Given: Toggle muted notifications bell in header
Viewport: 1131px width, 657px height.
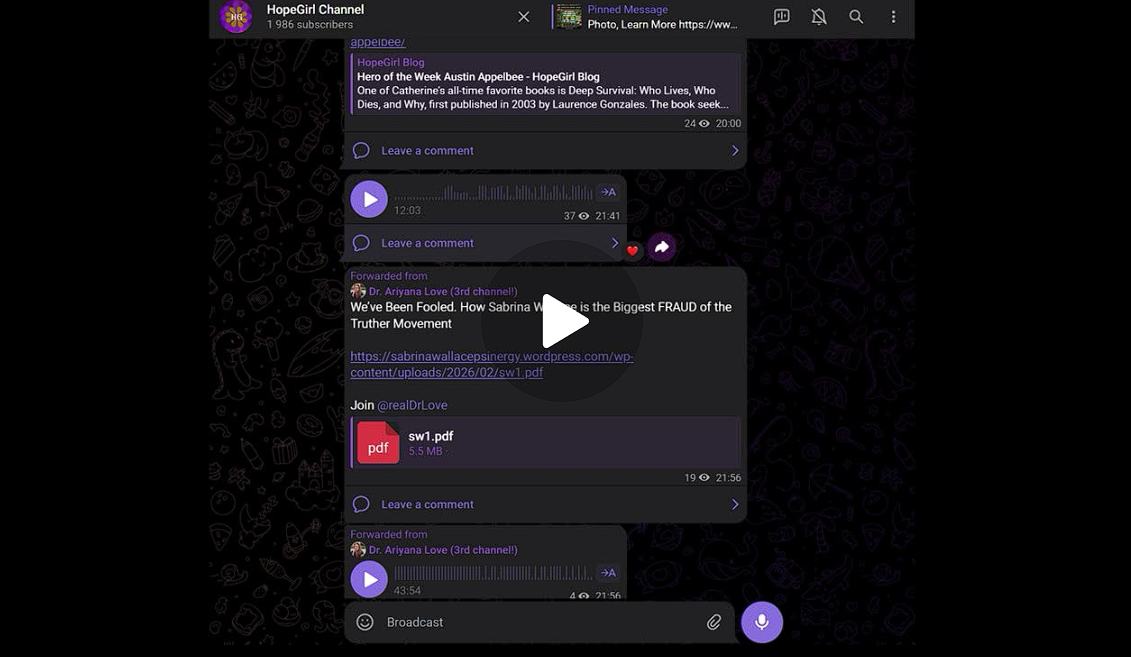Looking at the screenshot, I should click(x=819, y=17).
